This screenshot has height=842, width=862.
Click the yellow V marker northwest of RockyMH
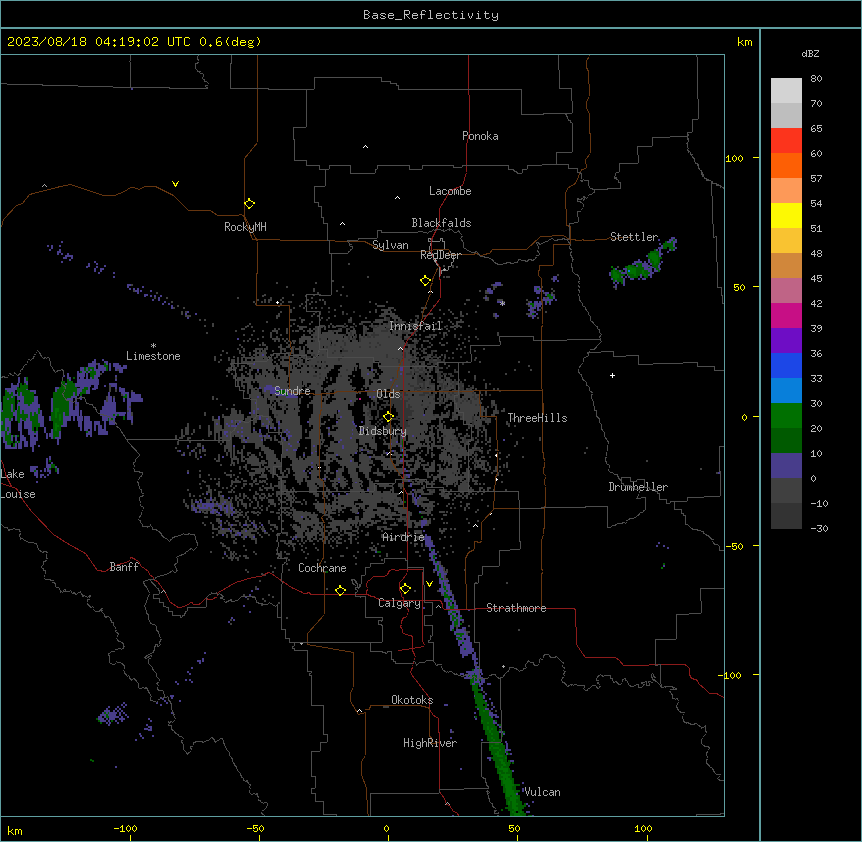tap(175, 184)
